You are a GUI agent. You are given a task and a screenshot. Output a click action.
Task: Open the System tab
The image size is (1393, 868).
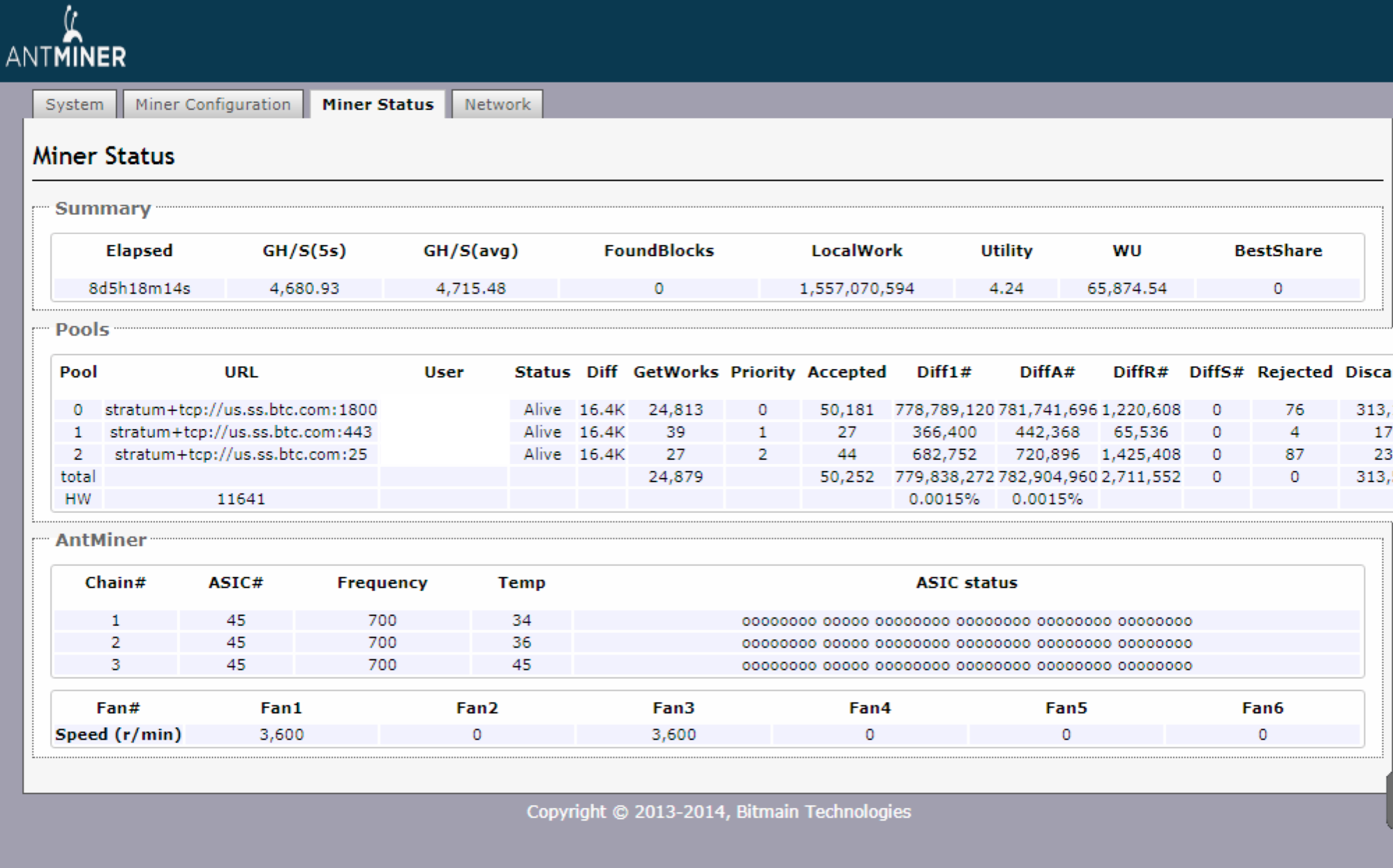(x=74, y=104)
